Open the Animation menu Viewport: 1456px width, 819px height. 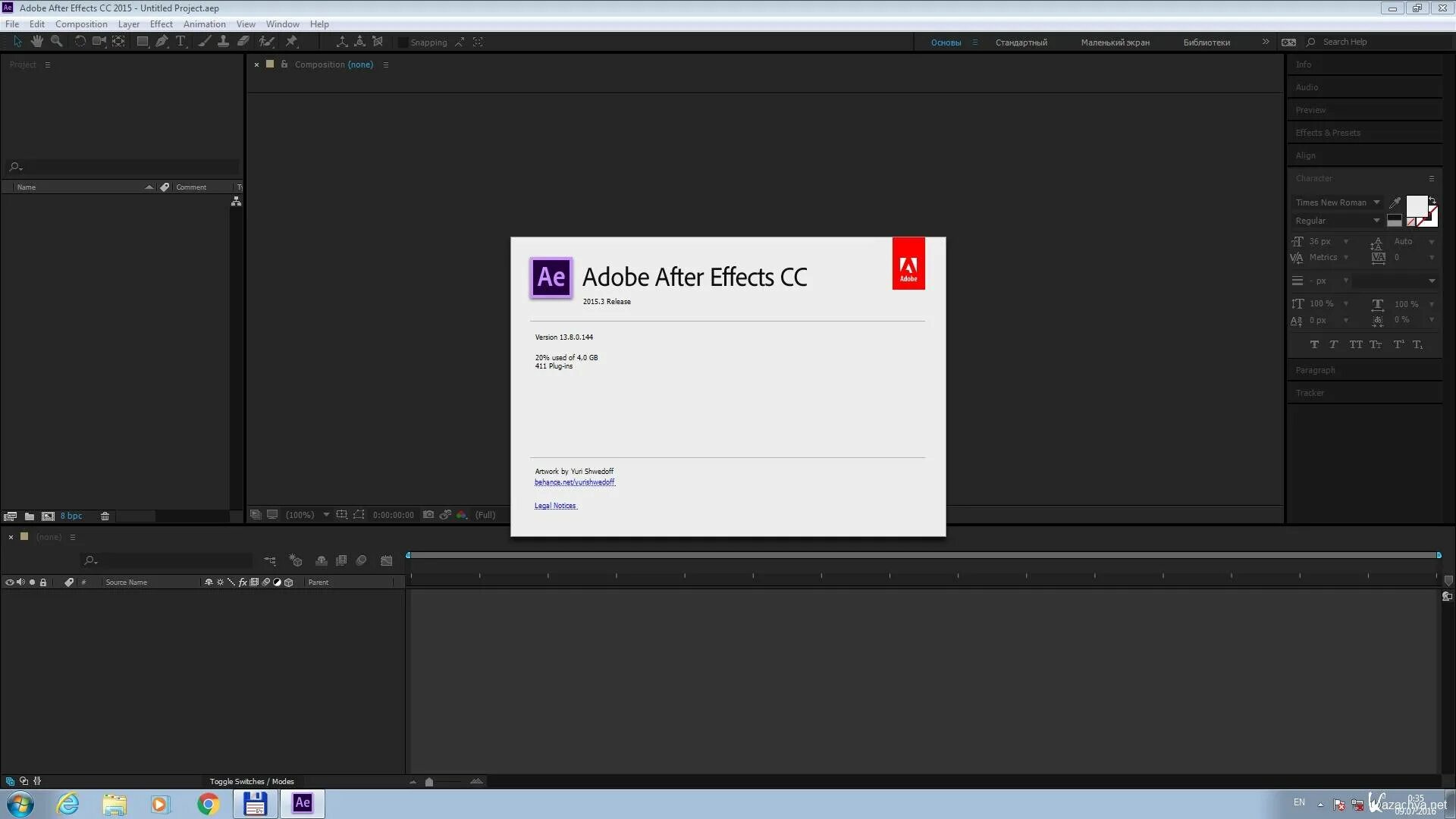204,24
